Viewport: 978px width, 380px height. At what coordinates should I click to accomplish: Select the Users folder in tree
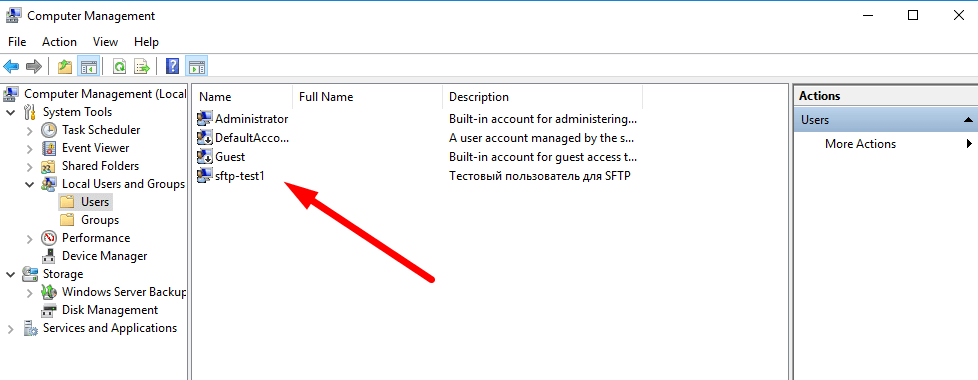95,202
